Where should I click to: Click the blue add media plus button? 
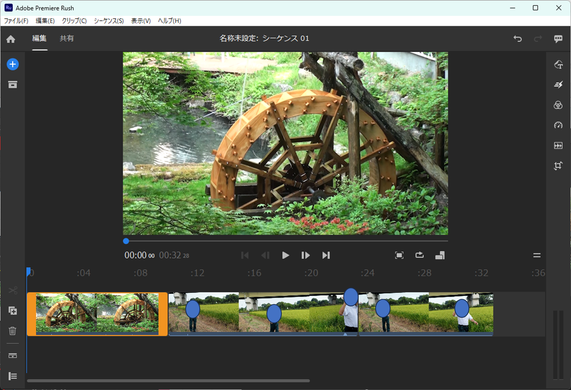click(x=13, y=64)
